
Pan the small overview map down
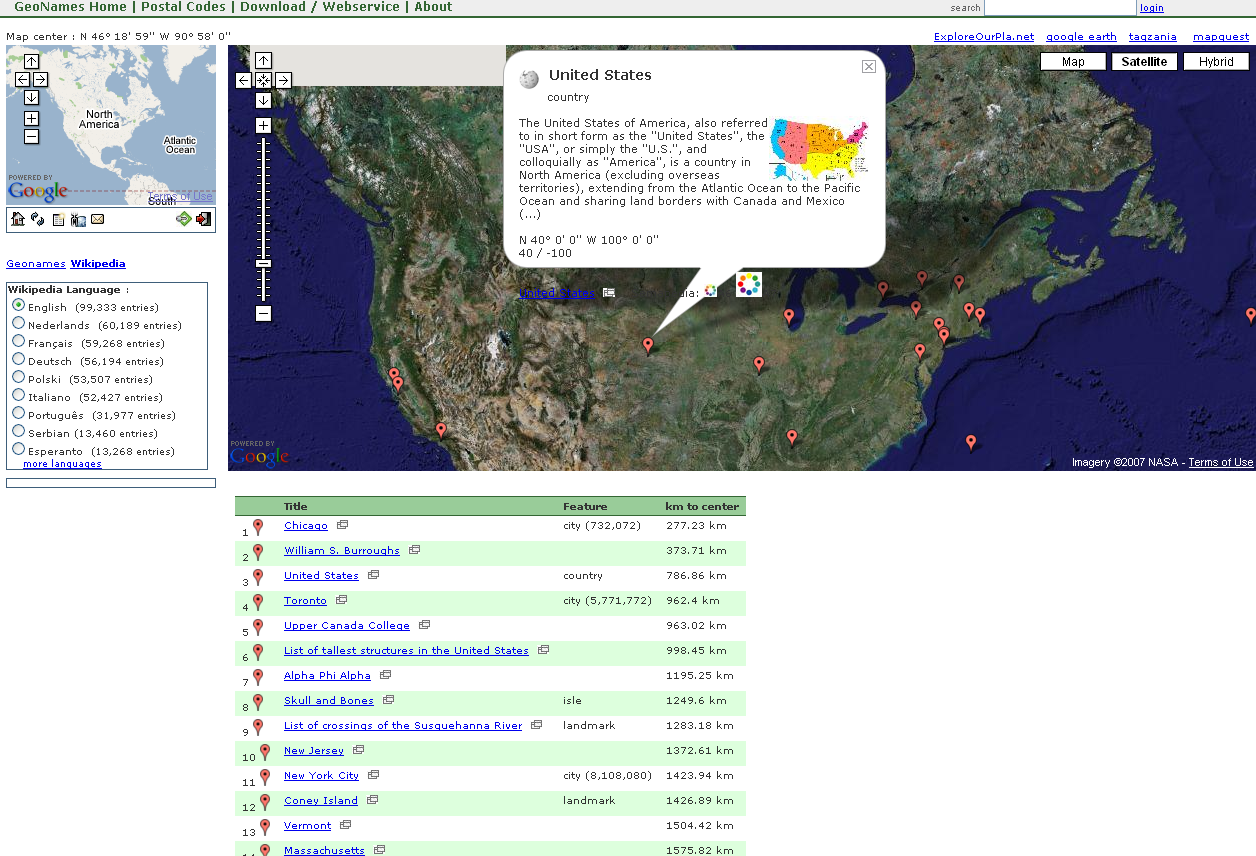(31, 97)
